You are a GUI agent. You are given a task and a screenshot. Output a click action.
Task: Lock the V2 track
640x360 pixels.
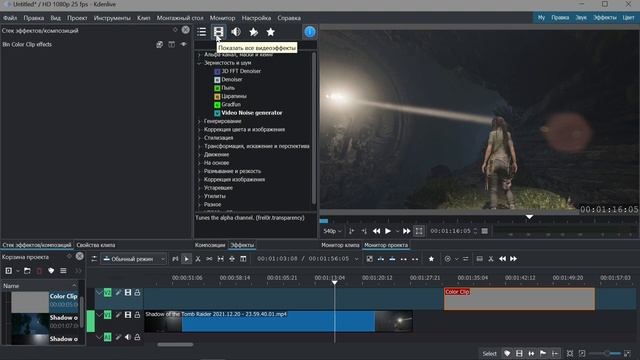point(138,293)
